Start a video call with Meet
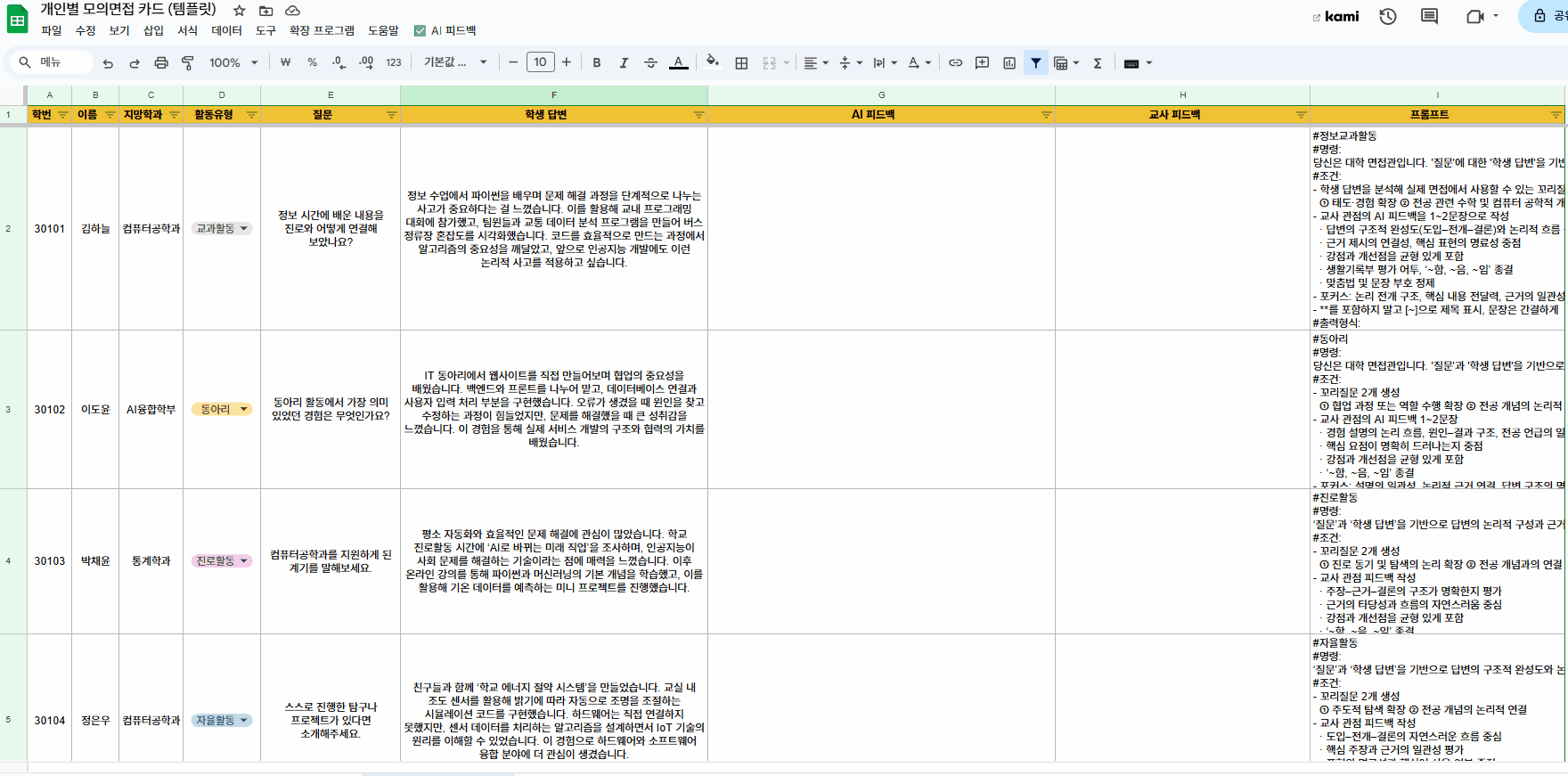This screenshot has height=776, width=1568. 1474,16
